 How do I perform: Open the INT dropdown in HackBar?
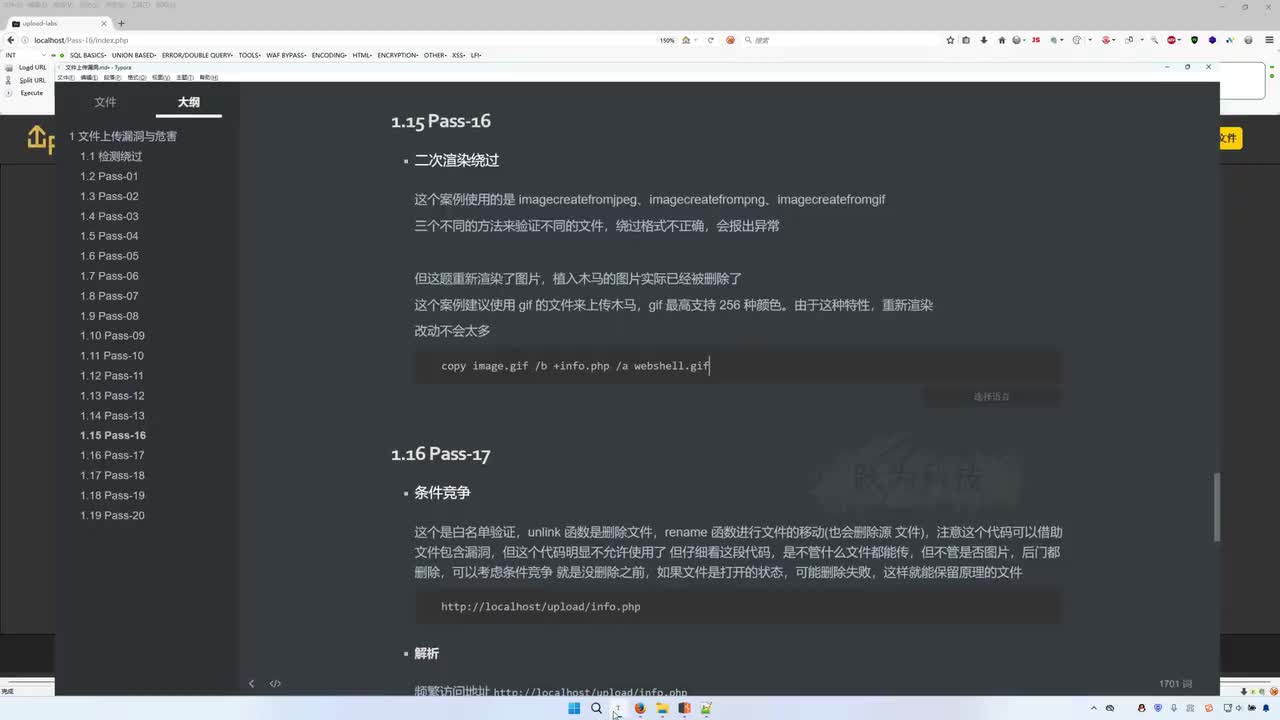pos(24,55)
